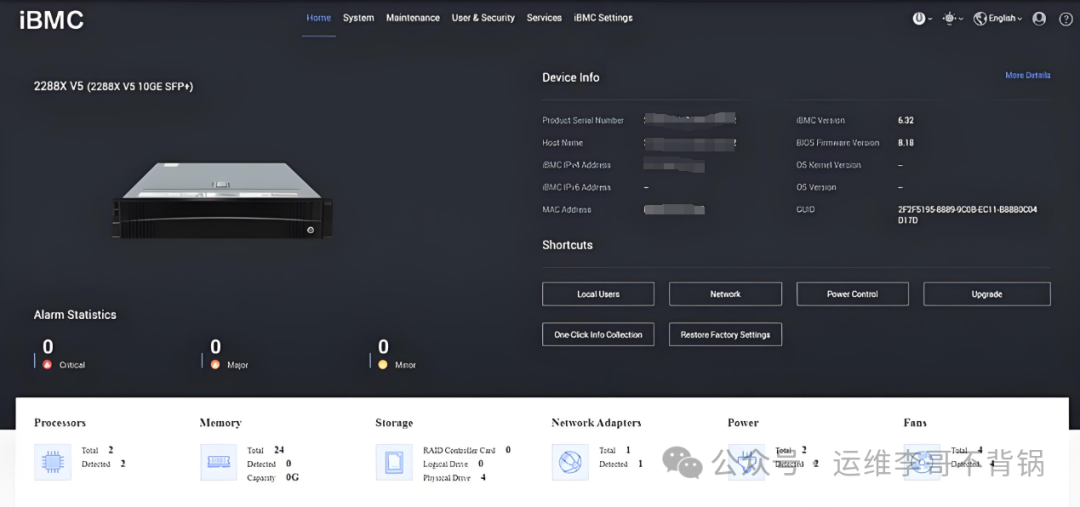1080x507 pixels.
Task: Open the UID indicator light icon
Action: click(x=949, y=19)
